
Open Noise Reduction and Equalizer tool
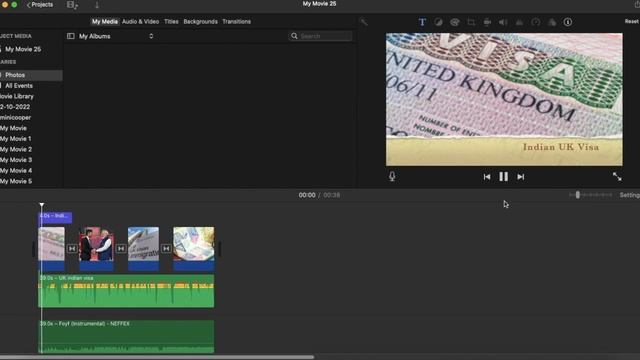tap(519, 22)
